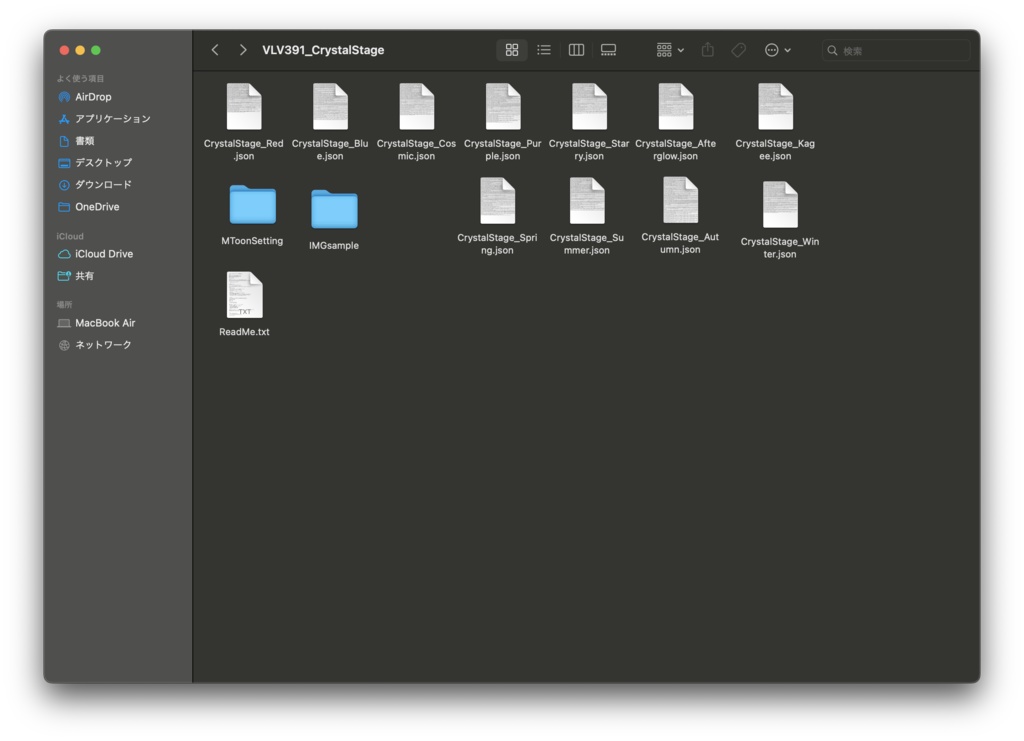Click the green fullscreen window button
This screenshot has height=741, width=1024.
[96, 50]
